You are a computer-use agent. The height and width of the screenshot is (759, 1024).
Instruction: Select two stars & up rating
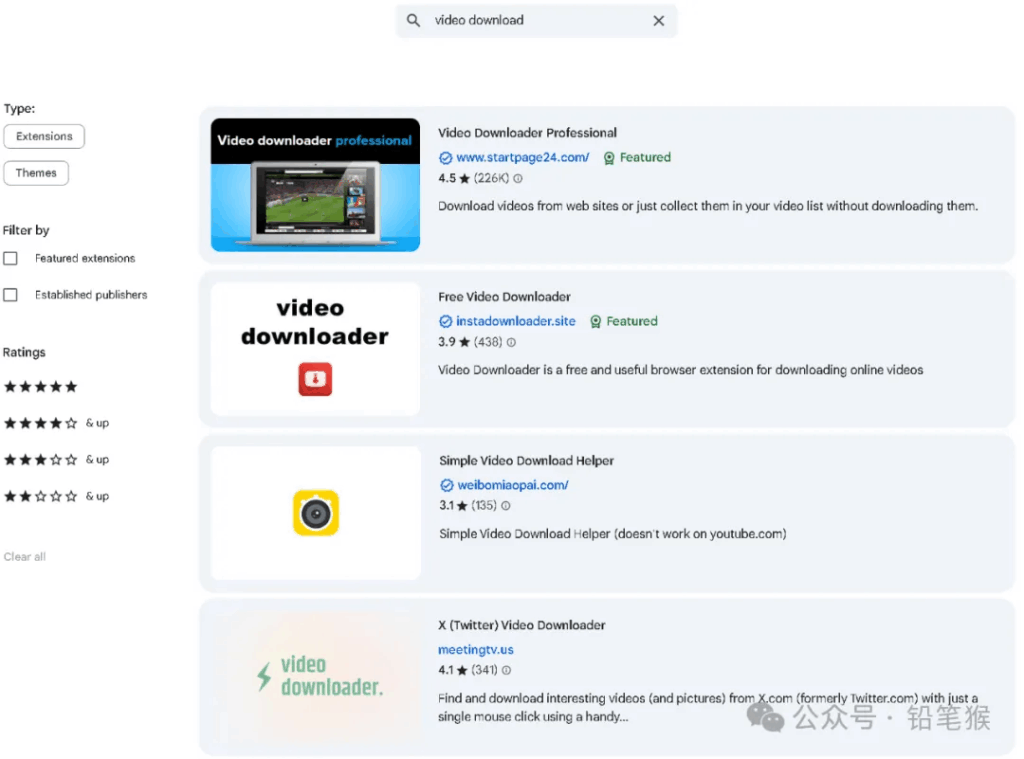56,497
